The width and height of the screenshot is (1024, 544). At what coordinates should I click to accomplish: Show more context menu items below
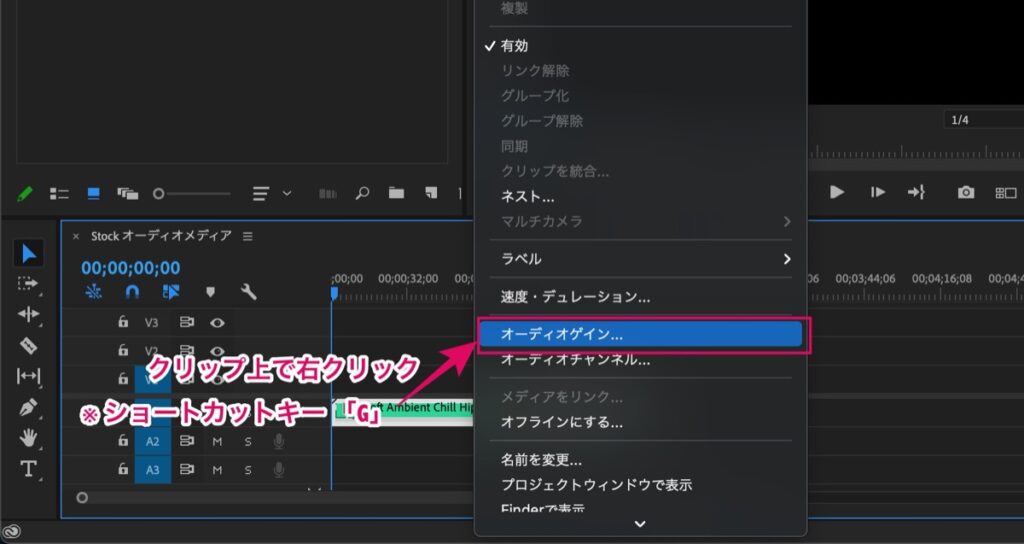pos(640,524)
